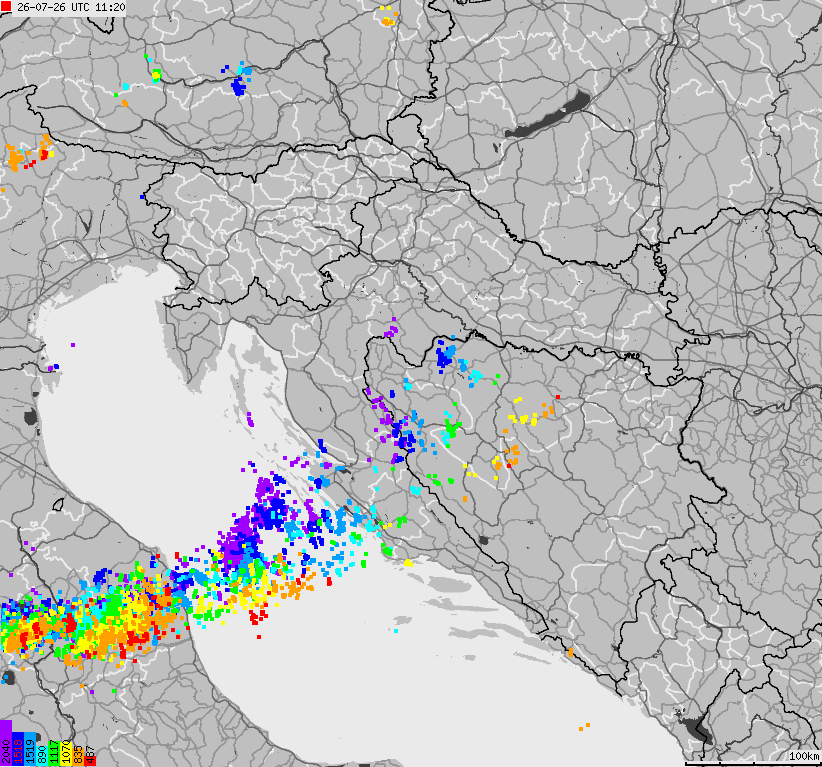Click the red square beside the timestamp
822x767 pixels.
6,7
